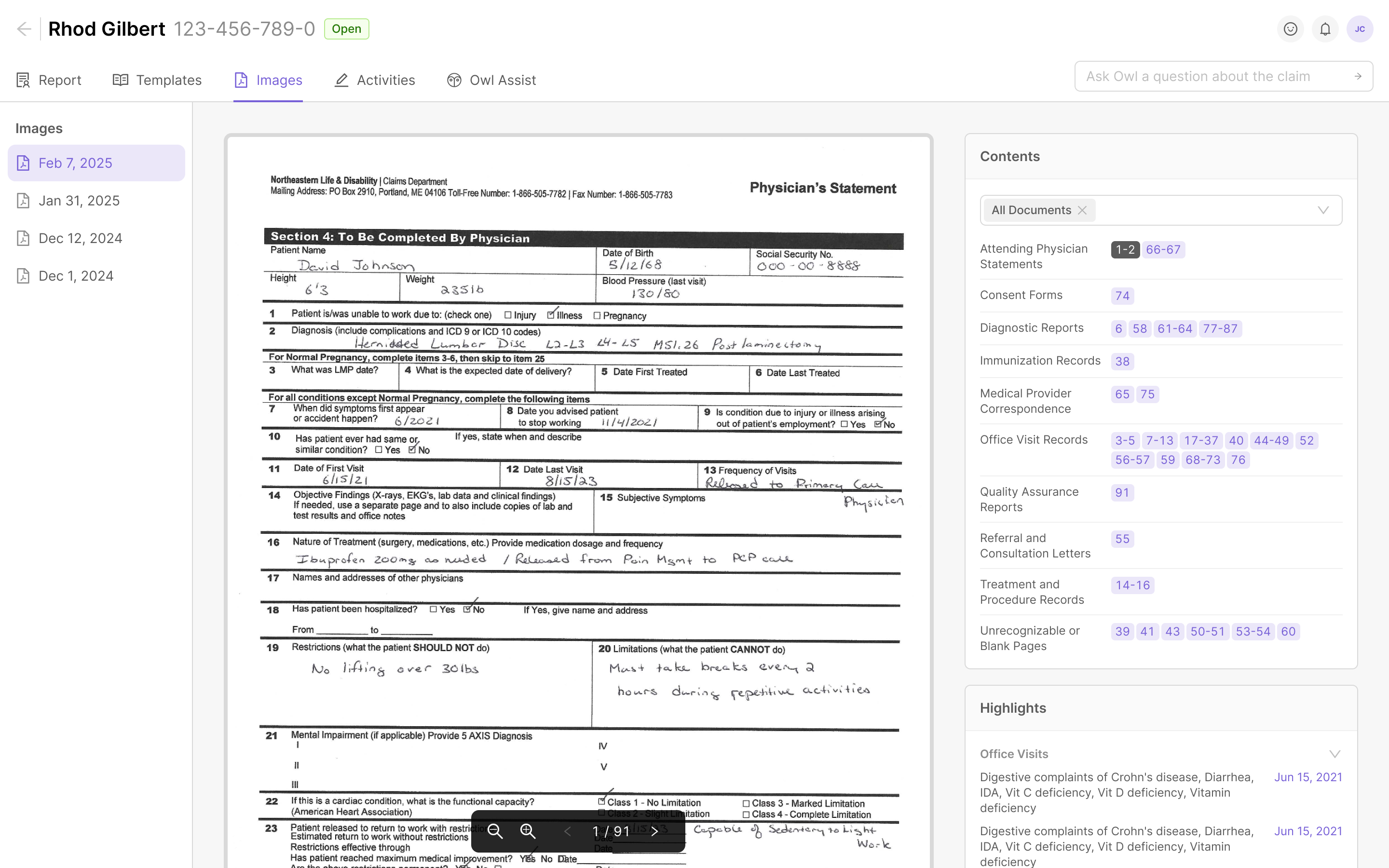The height and width of the screenshot is (868, 1389).
Task: Jump to Office Visit Records pages 44-49
Action: click(1271, 441)
